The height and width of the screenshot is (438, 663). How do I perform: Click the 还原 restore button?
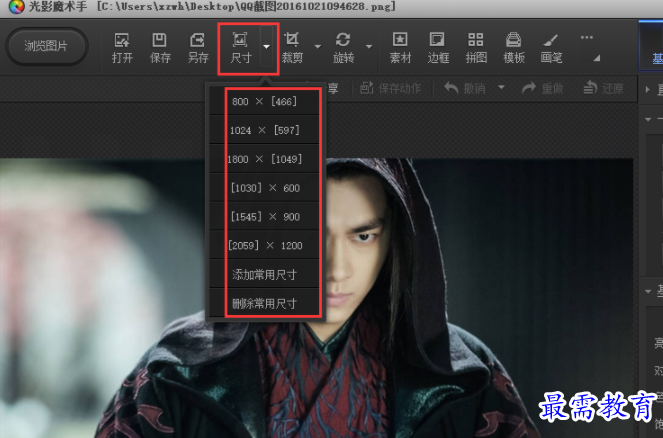603,88
